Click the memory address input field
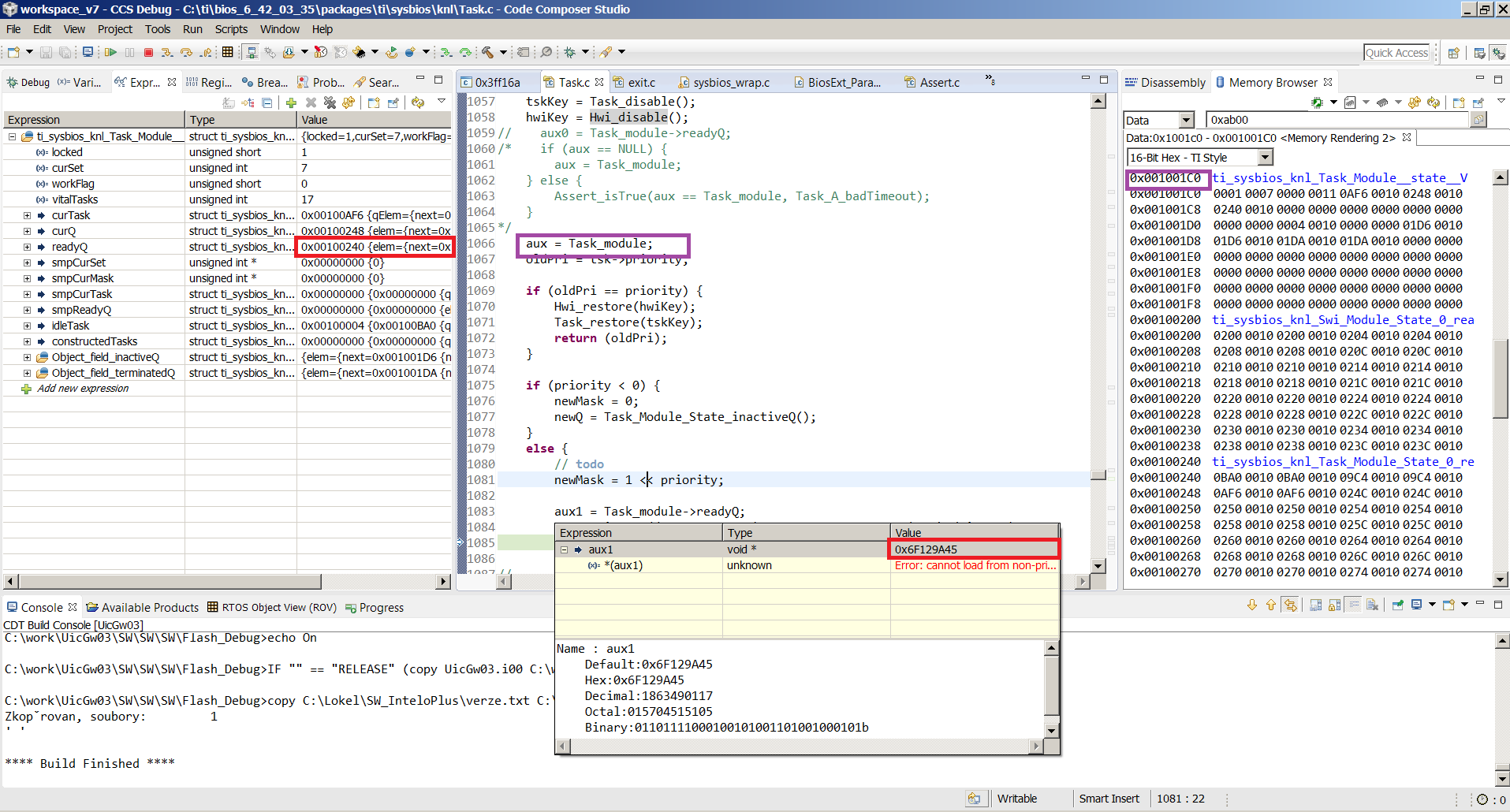 pyautogui.click(x=1337, y=120)
